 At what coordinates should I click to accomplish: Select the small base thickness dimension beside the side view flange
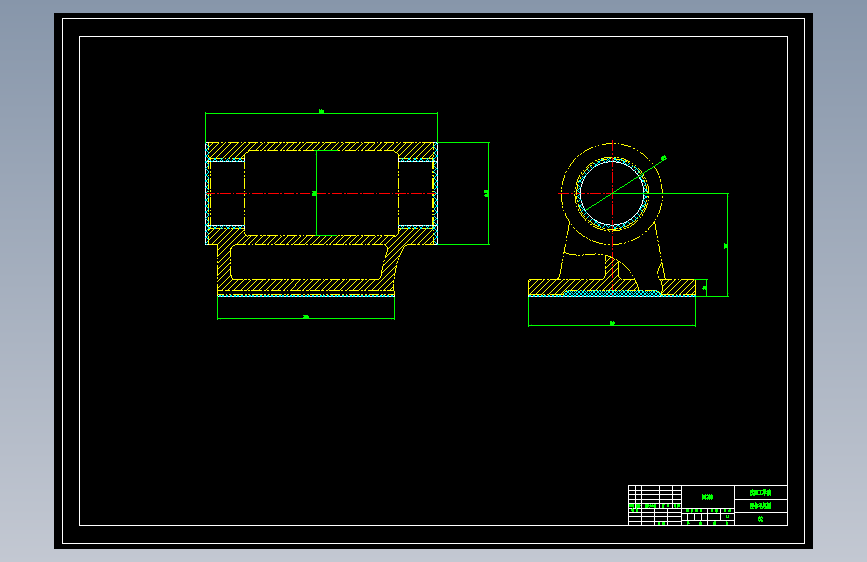click(x=704, y=288)
